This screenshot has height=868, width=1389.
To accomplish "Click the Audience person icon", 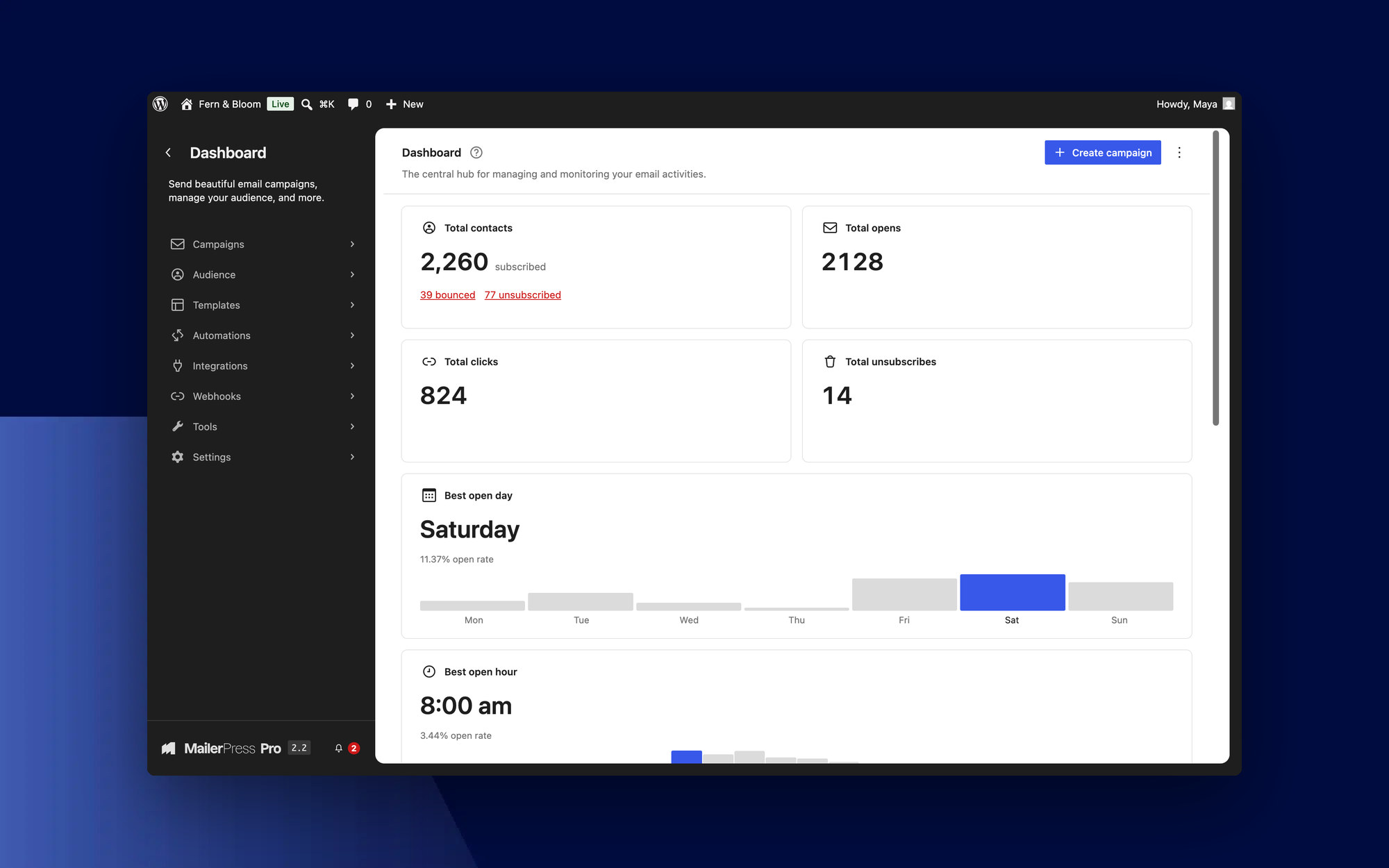I will tap(178, 274).
